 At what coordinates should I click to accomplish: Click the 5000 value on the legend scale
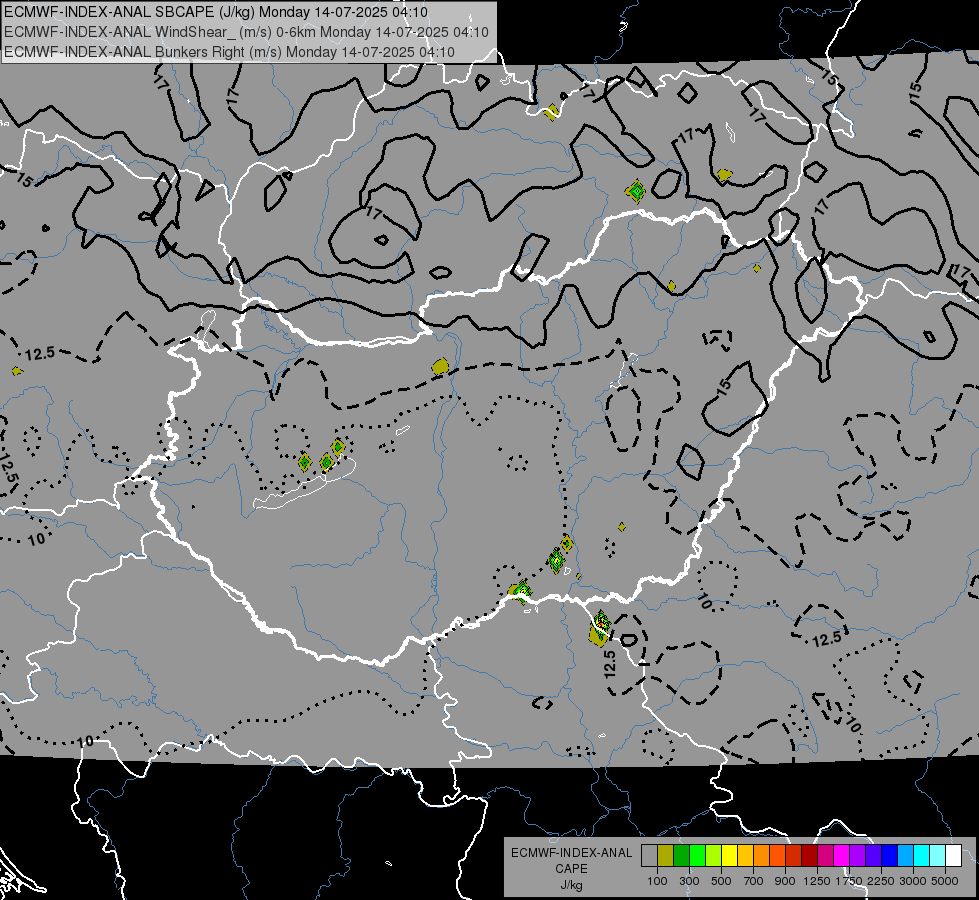pyautogui.click(x=945, y=881)
